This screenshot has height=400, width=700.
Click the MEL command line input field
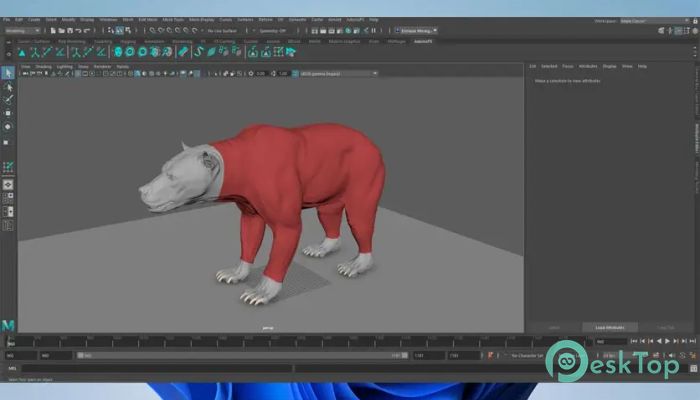pyautogui.click(x=157, y=368)
